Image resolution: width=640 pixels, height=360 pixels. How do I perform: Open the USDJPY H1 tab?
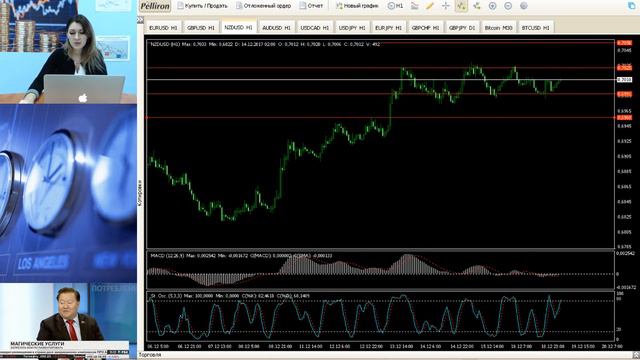point(352,28)
